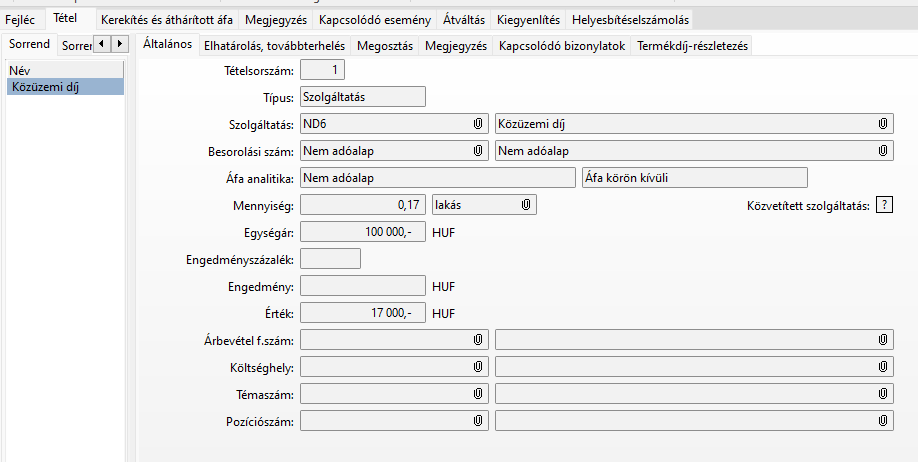The width and height of the screenshot is (918, 462).
Task: Click paperclip icon in Szolgáltatás ND6 field
Action: click(478, 124)
